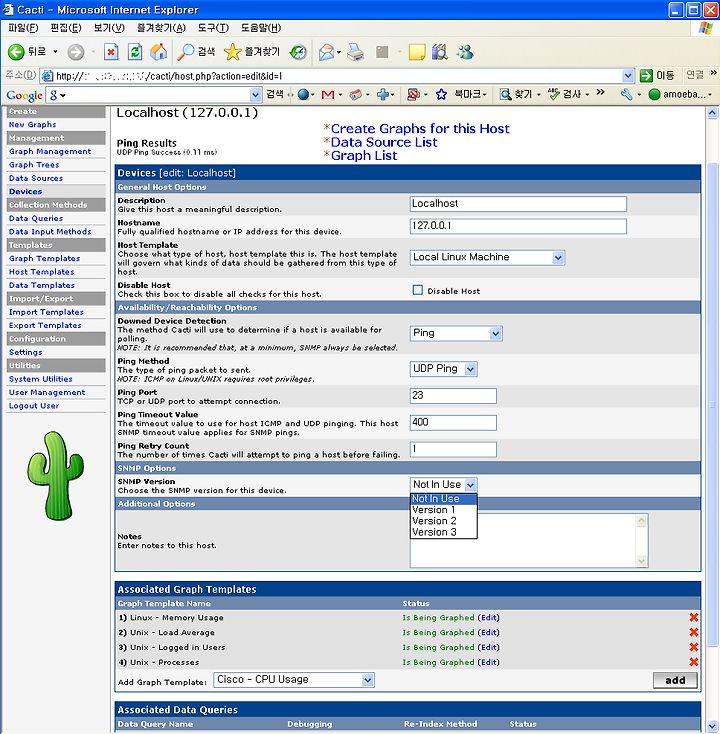Click the Google toolbar wrench settings icon
The width and height of the screenshot is (720, 734).
coord(626,95)
